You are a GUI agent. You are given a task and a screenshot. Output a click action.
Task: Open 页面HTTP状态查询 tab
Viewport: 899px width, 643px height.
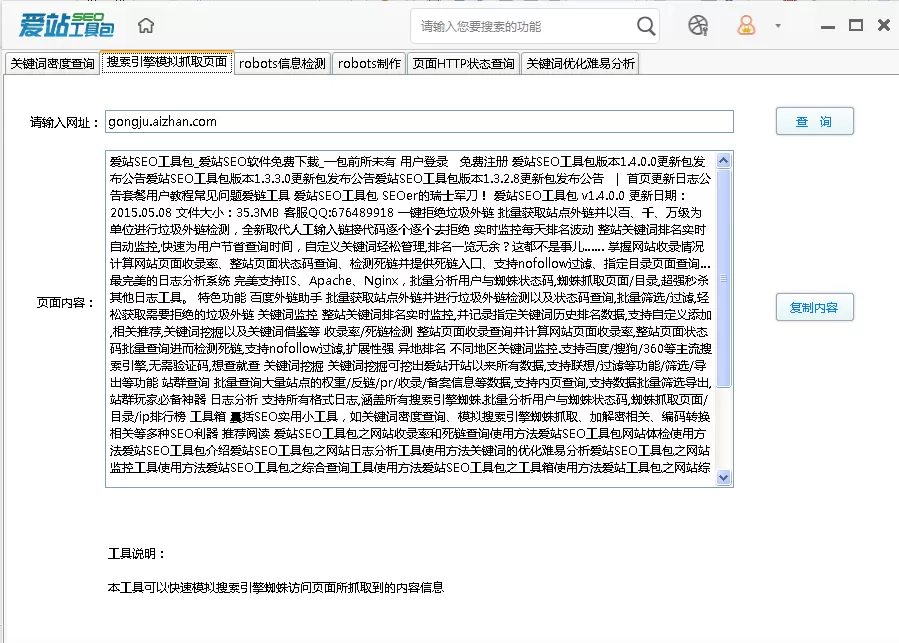point(463,64)
